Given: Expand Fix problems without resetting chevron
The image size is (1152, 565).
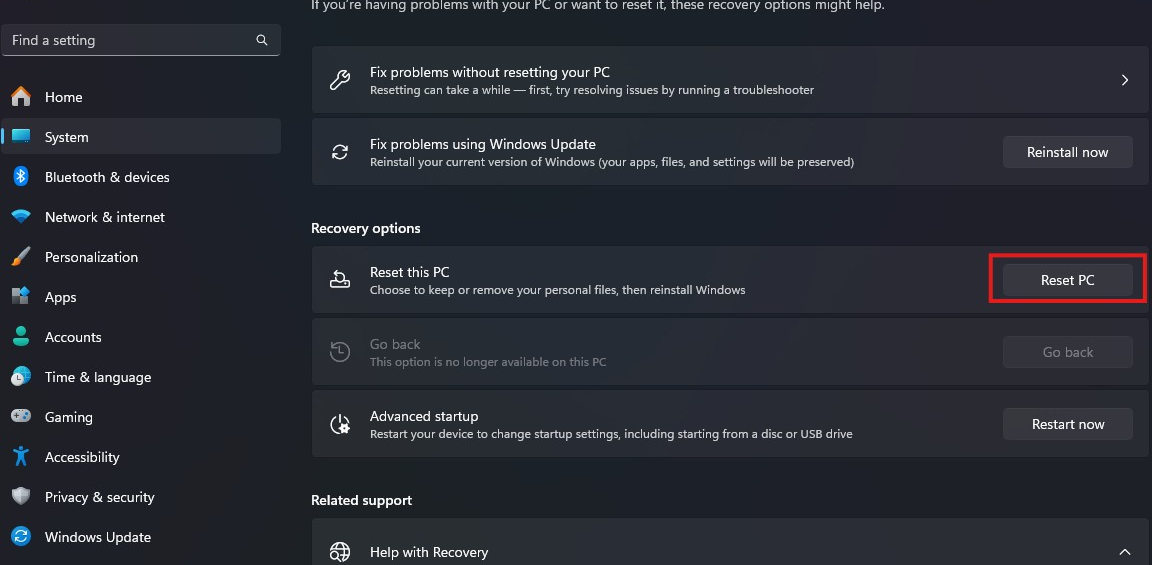Looking at the screenshot, I should pyautogui.click(x=1125, y=80).
